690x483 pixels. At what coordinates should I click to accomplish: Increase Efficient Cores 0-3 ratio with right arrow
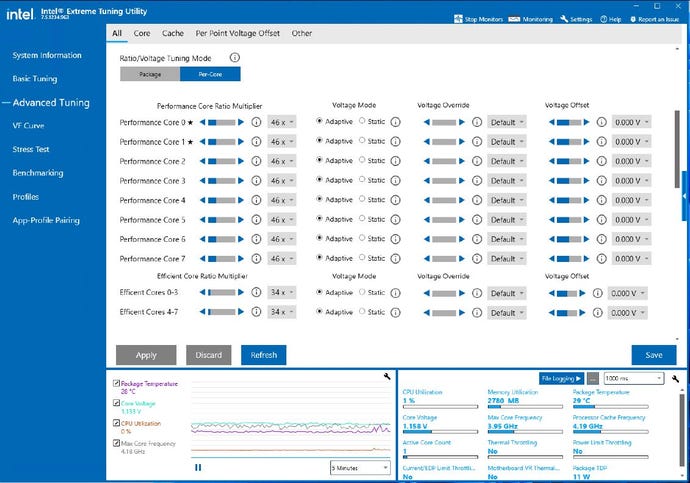click(241, 293)
